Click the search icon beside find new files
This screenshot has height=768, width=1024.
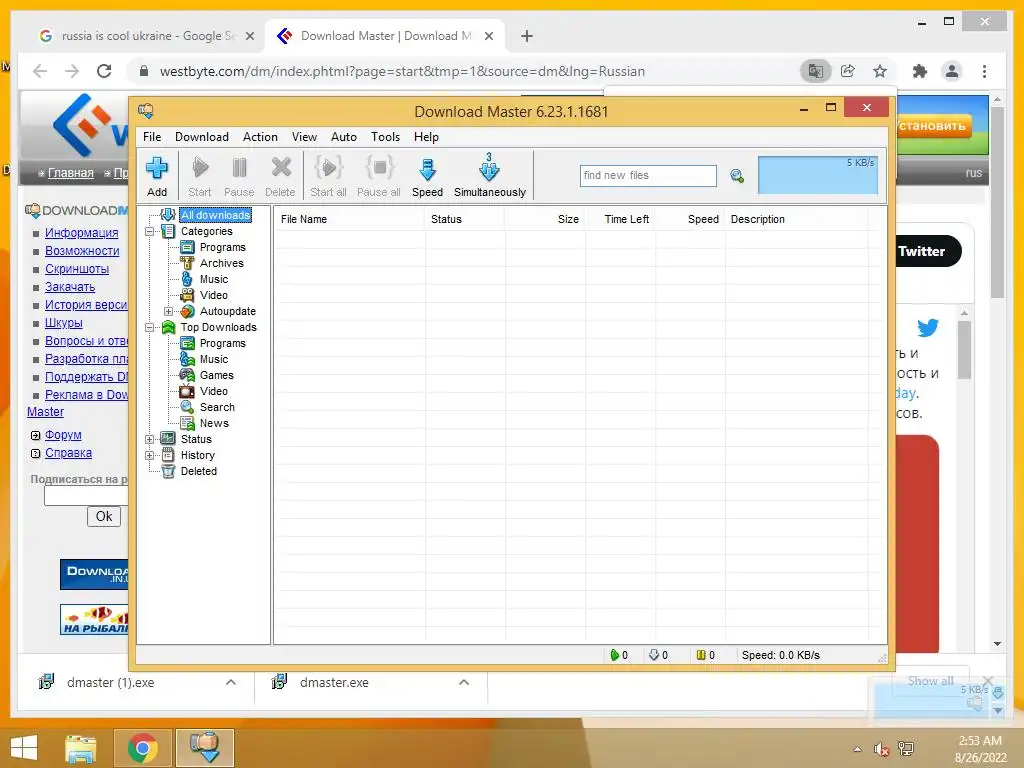click(x=737, y=176)
